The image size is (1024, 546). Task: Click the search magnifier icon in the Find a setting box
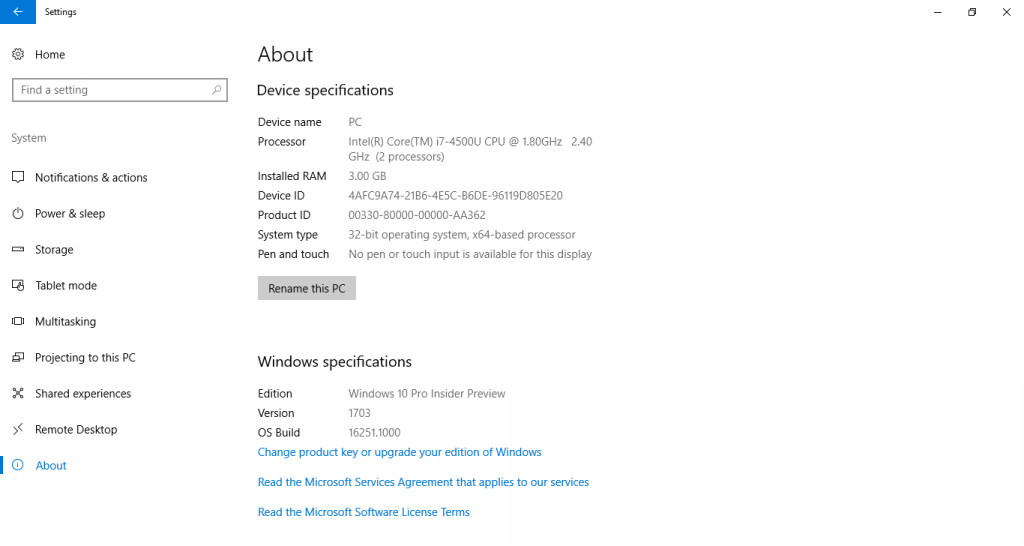(216, 89)
